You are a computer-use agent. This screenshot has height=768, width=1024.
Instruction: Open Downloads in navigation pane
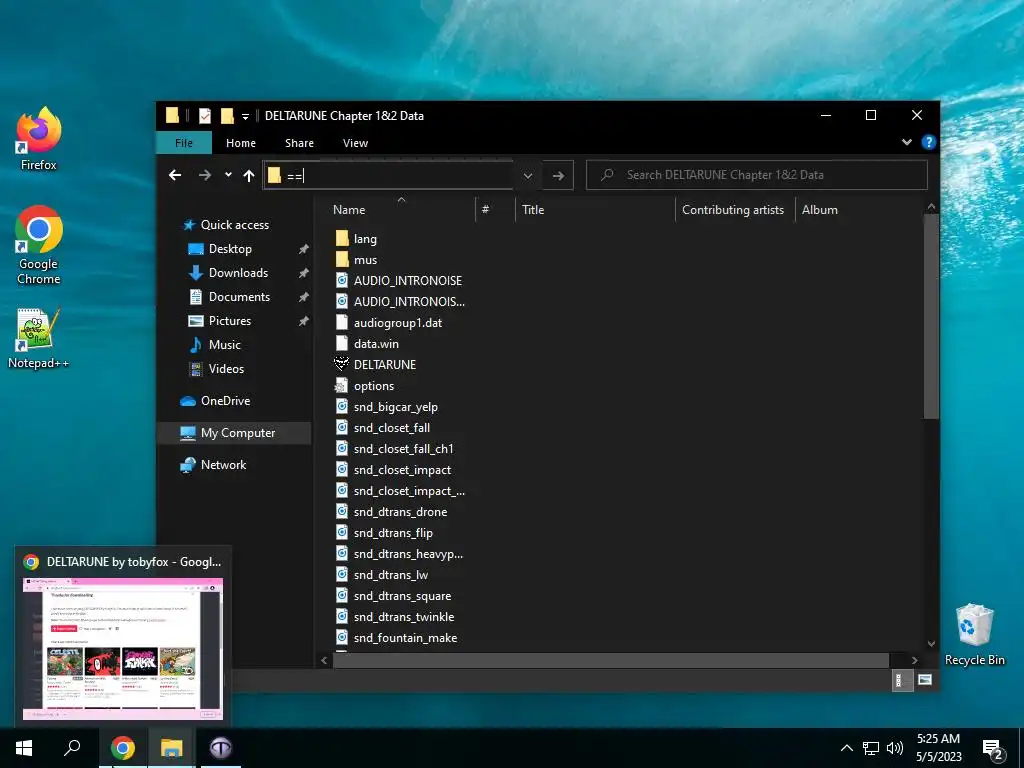[229, 273]
